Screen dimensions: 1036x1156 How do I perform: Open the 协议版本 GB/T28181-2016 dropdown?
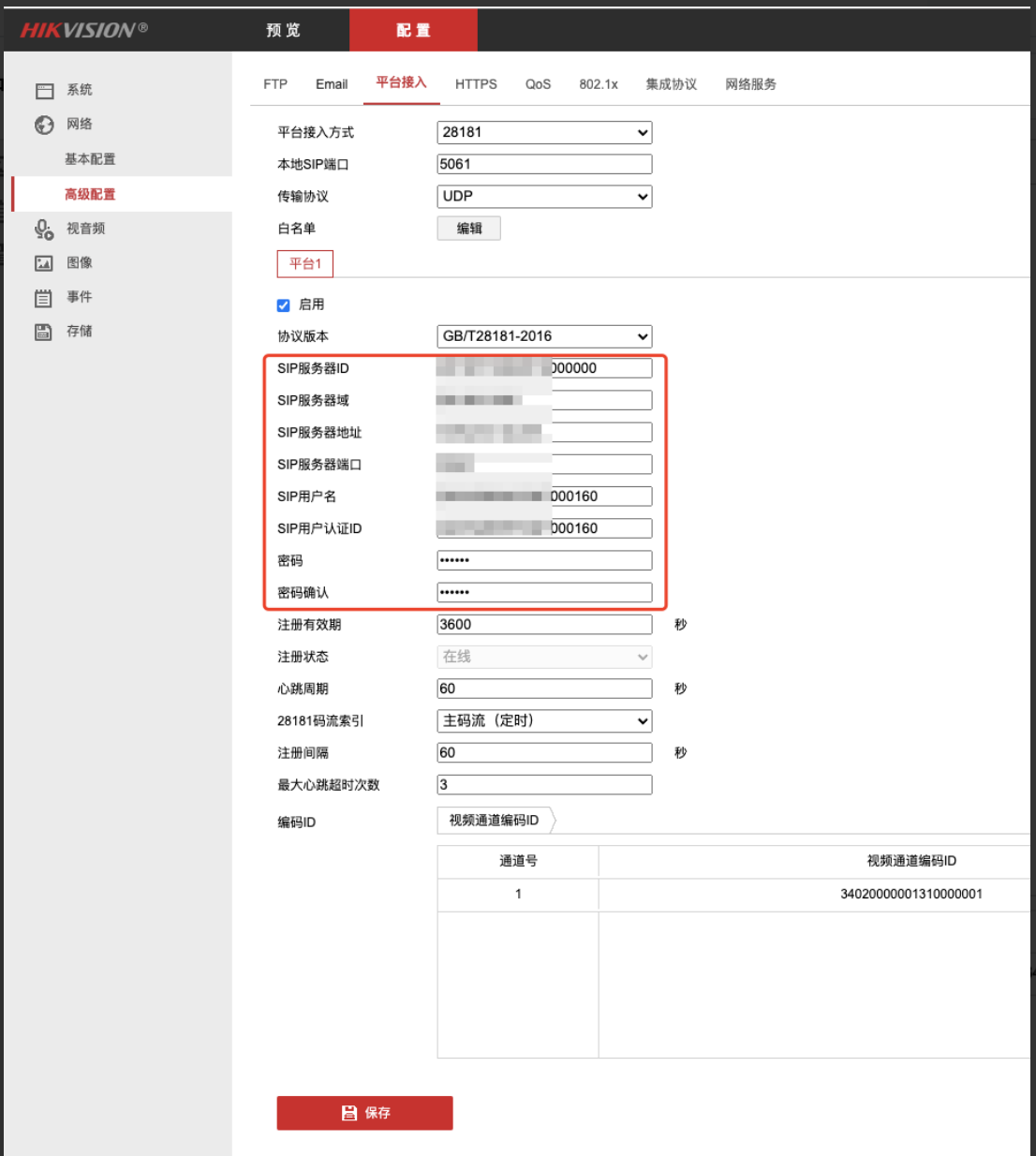[x=544, y=336]
